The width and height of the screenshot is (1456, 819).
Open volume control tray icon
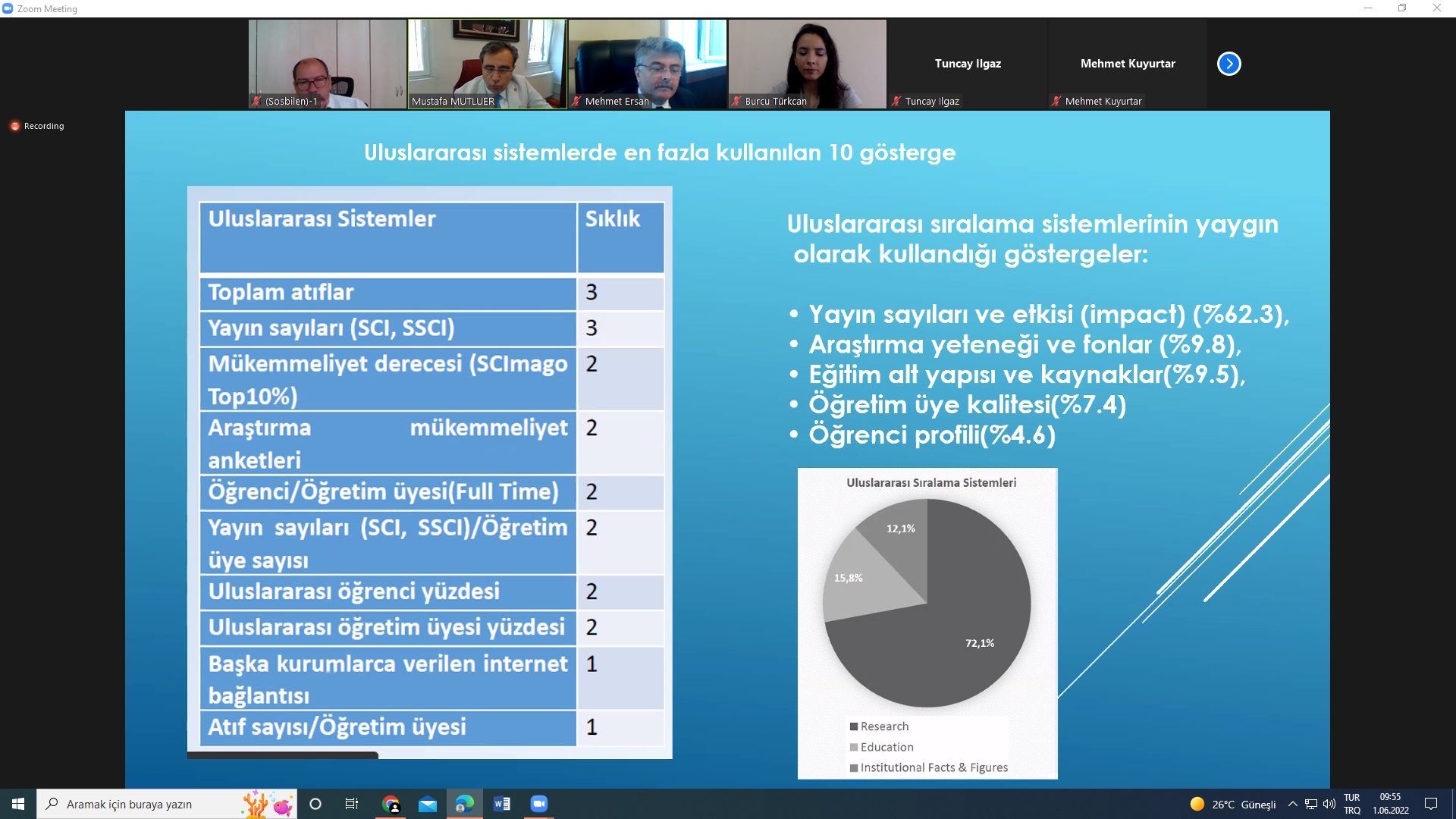[1329, 804]
